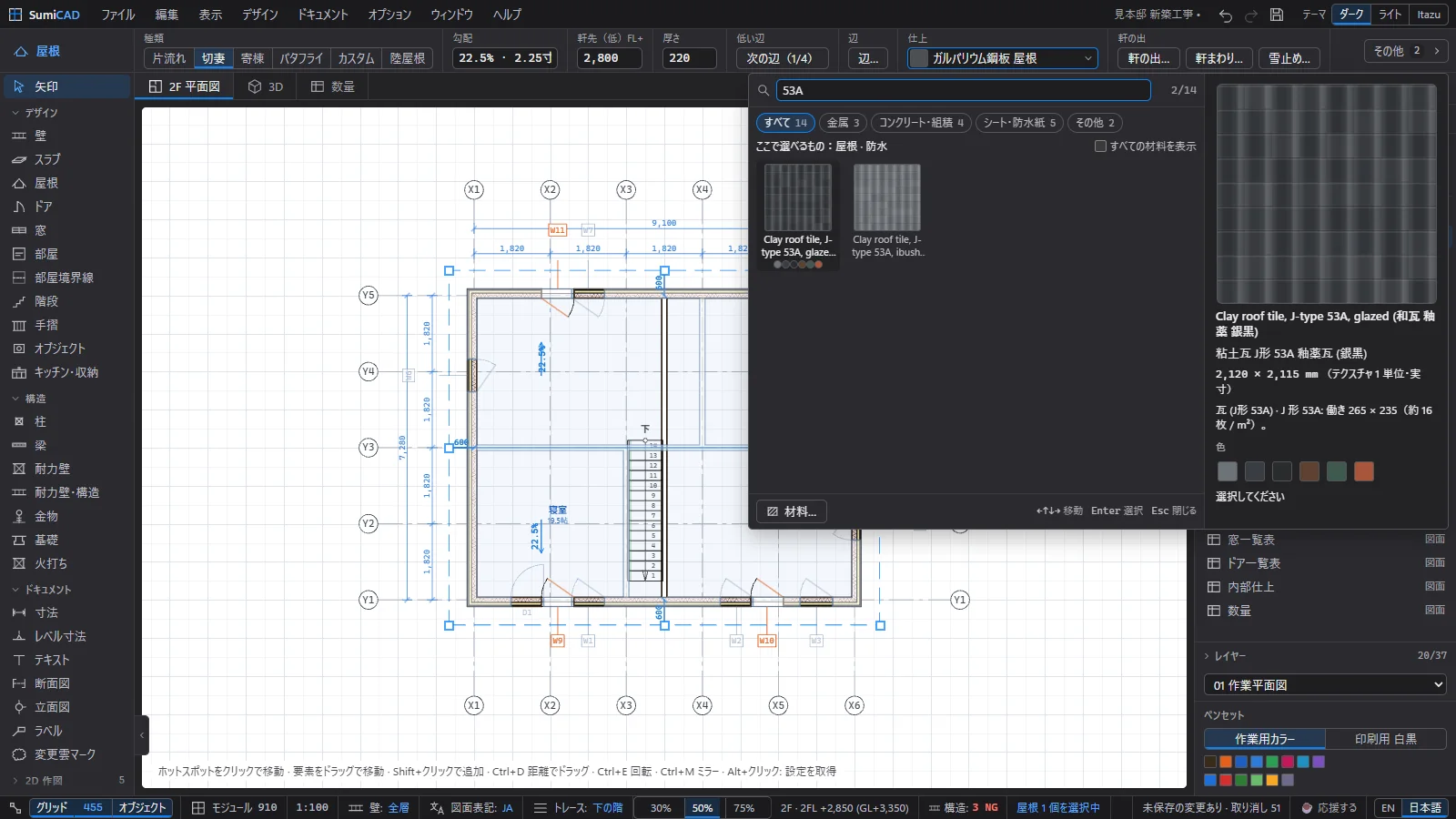Select Clay roof tile ibushi thumbnail
1456x819 pixels.
887,212
